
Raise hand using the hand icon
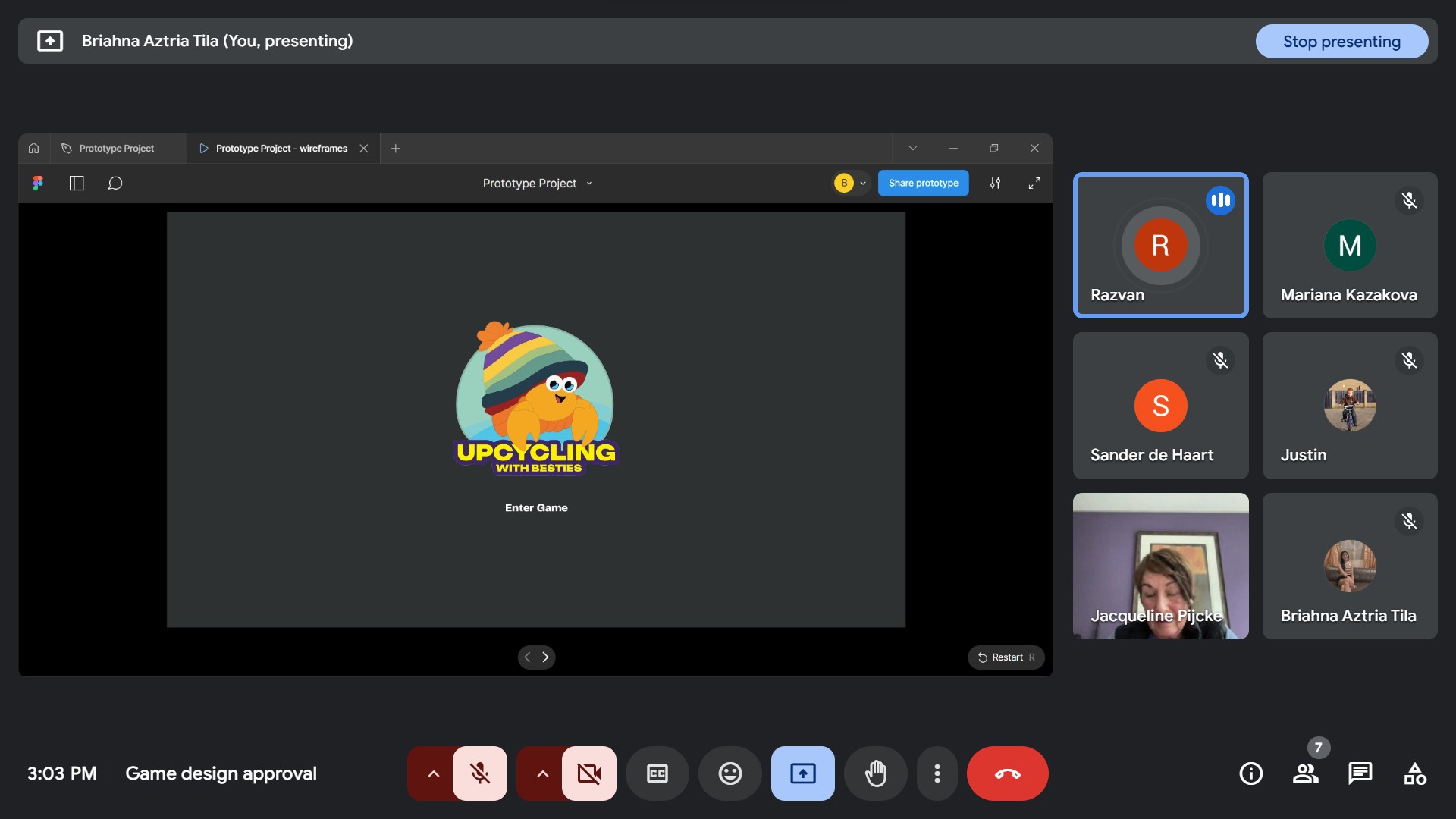(875, 773)
